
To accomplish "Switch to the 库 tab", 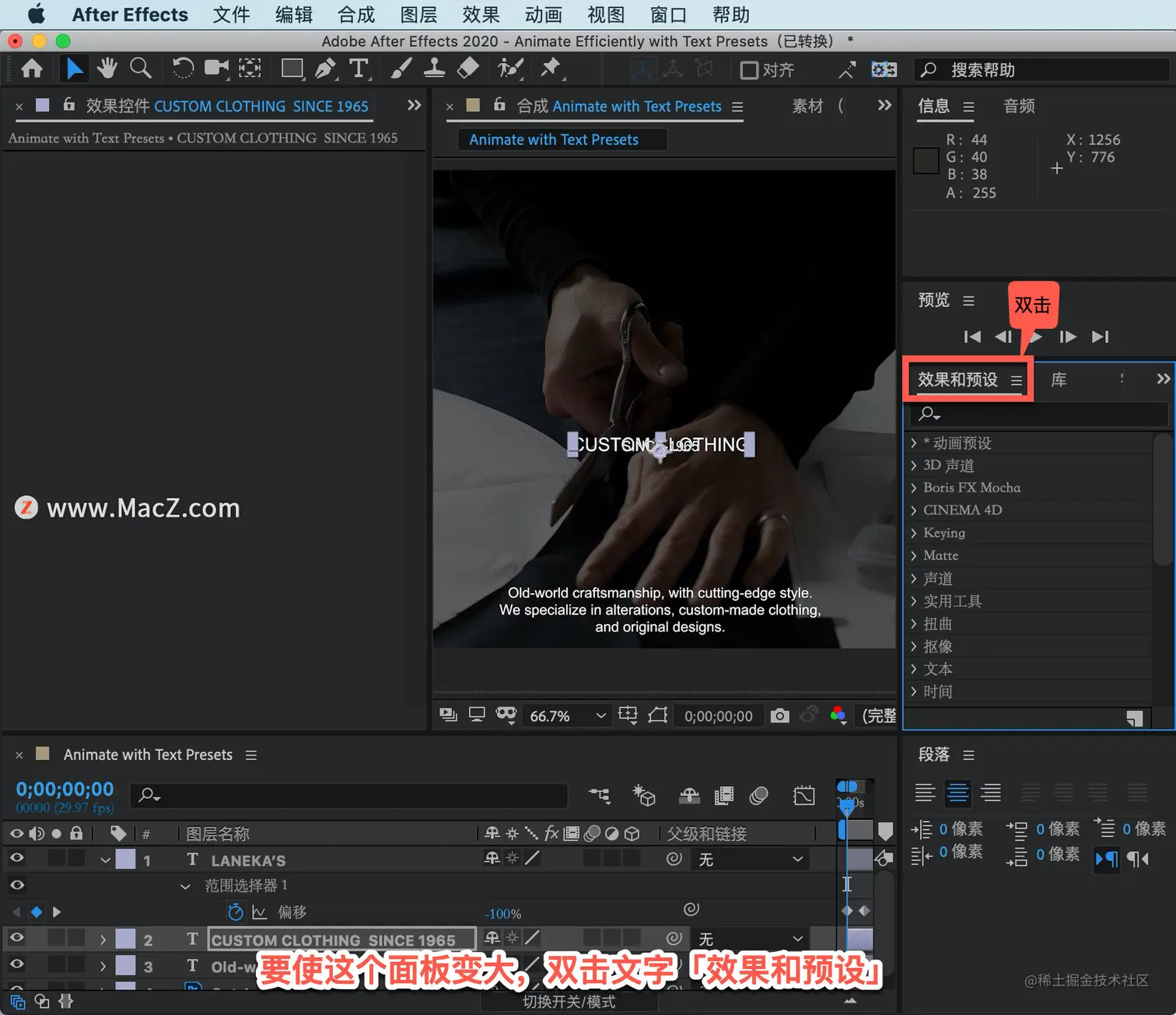I will [x=1059, y=380].
